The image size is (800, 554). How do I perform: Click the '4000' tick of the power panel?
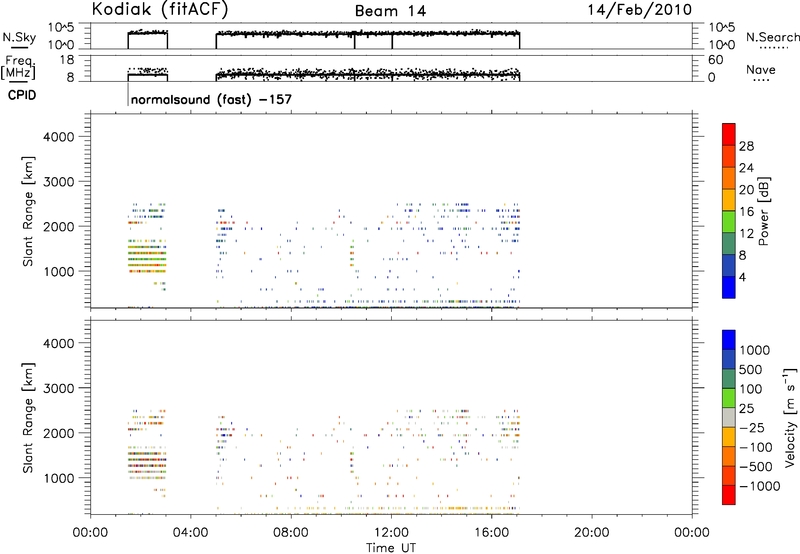point(59,137)
